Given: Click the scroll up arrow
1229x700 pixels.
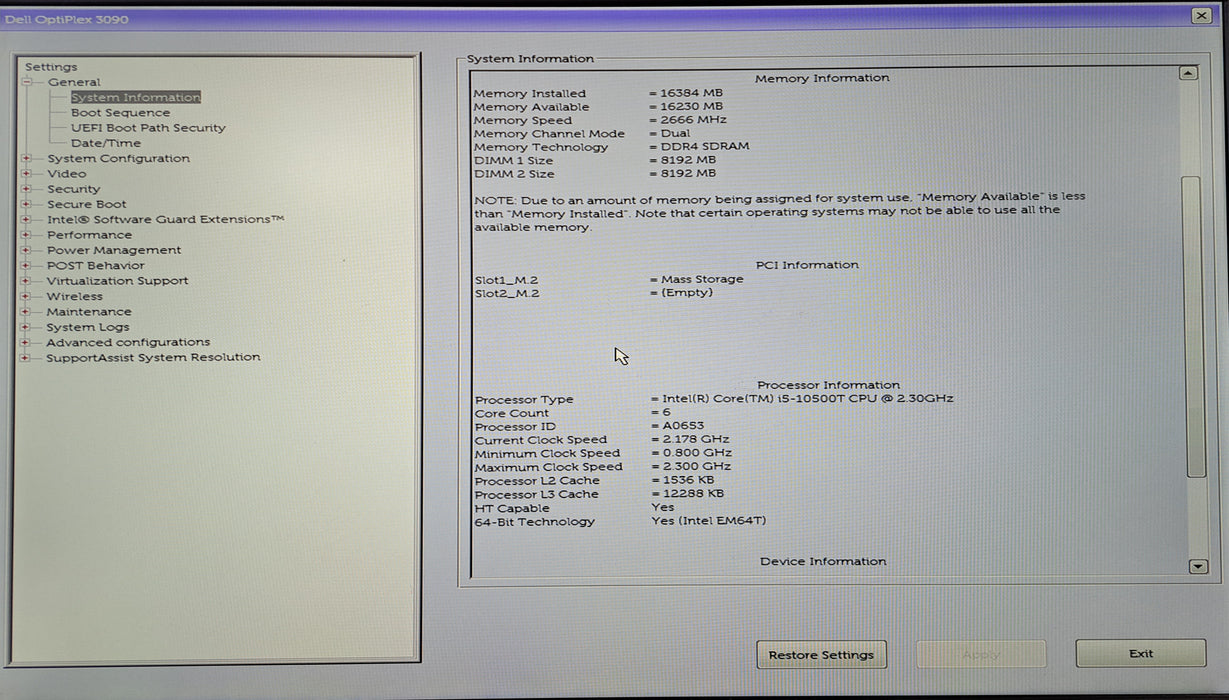Looking at the screenshot, I should coord(1188,73).
